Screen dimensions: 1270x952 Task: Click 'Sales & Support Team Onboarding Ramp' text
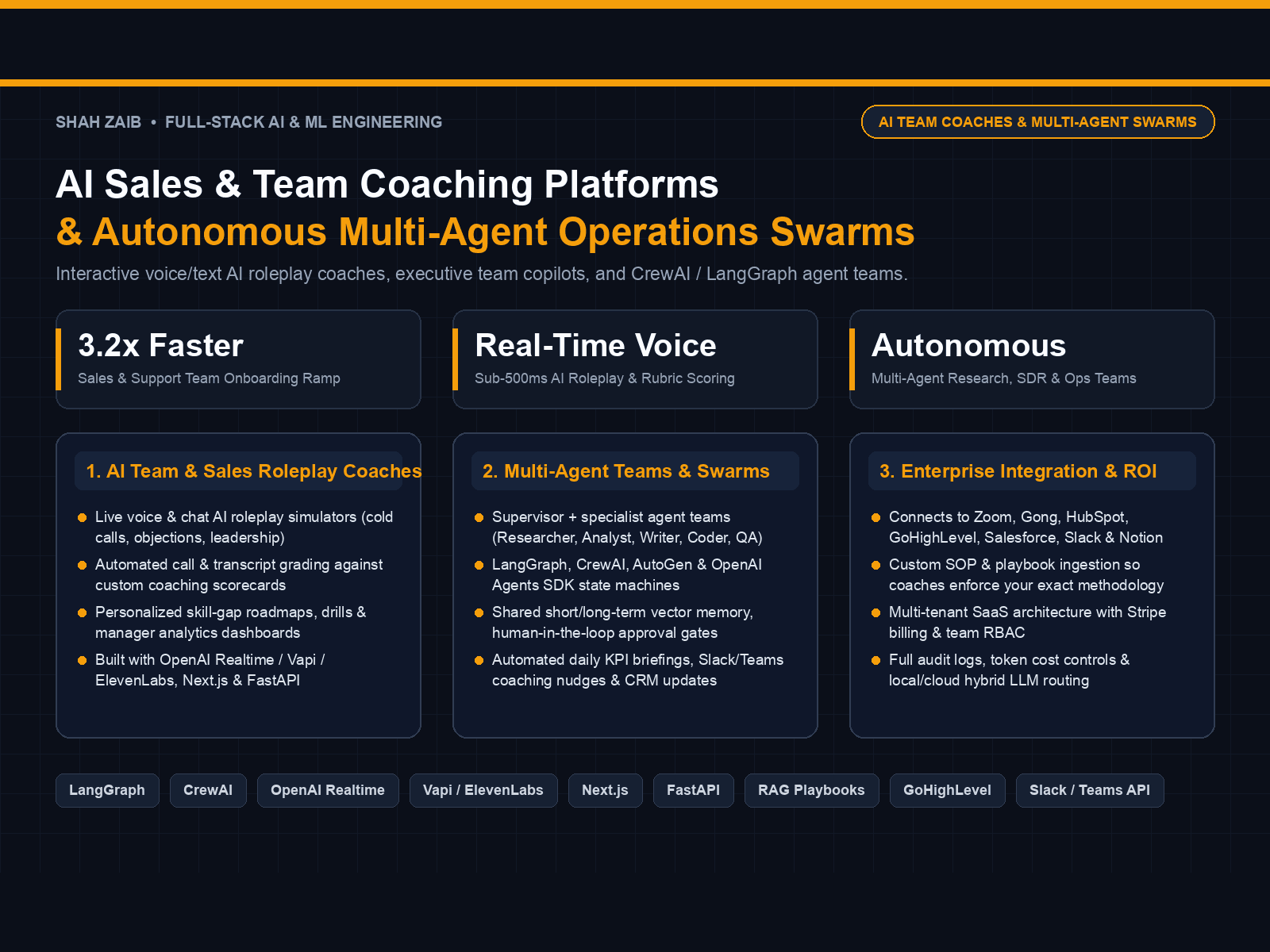click(209, 378)
